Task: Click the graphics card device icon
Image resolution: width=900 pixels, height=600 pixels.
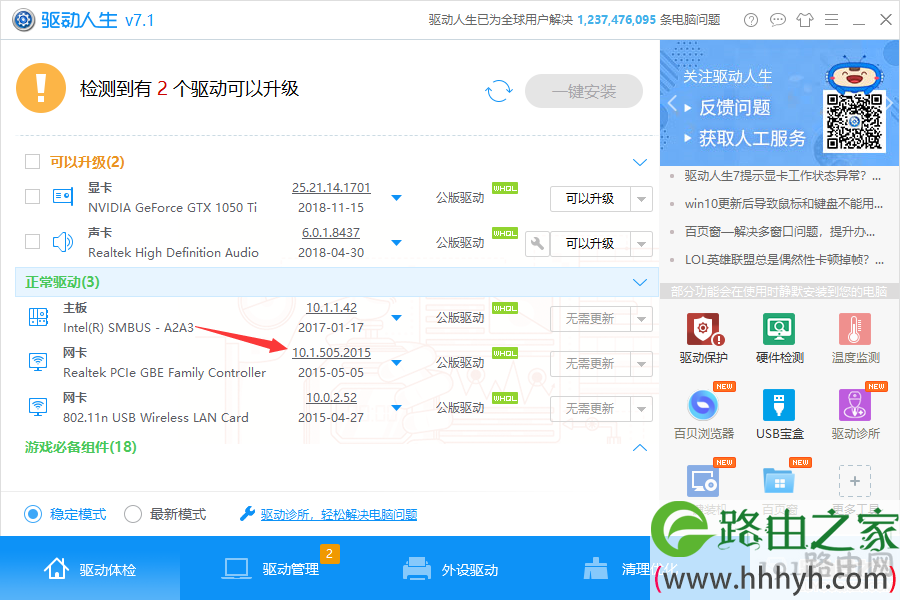Action: (x=63, y=196)
